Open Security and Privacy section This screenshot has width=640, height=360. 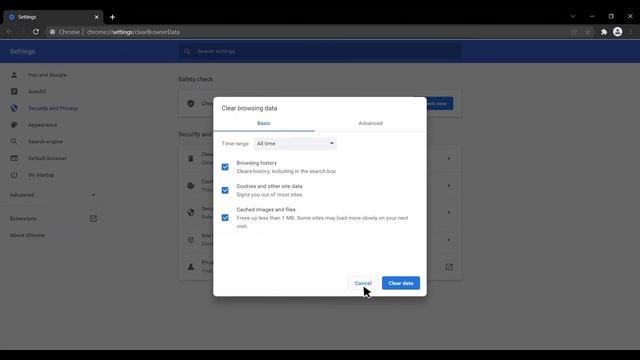(53, 108)
